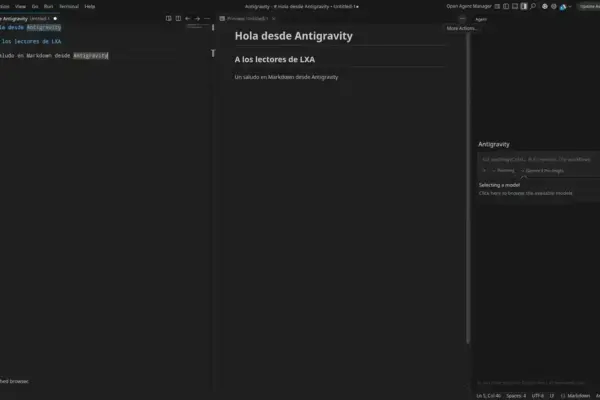The image size is (600, 400).
Task: Open the Markdown language mode selector
Action: [576, 396]
